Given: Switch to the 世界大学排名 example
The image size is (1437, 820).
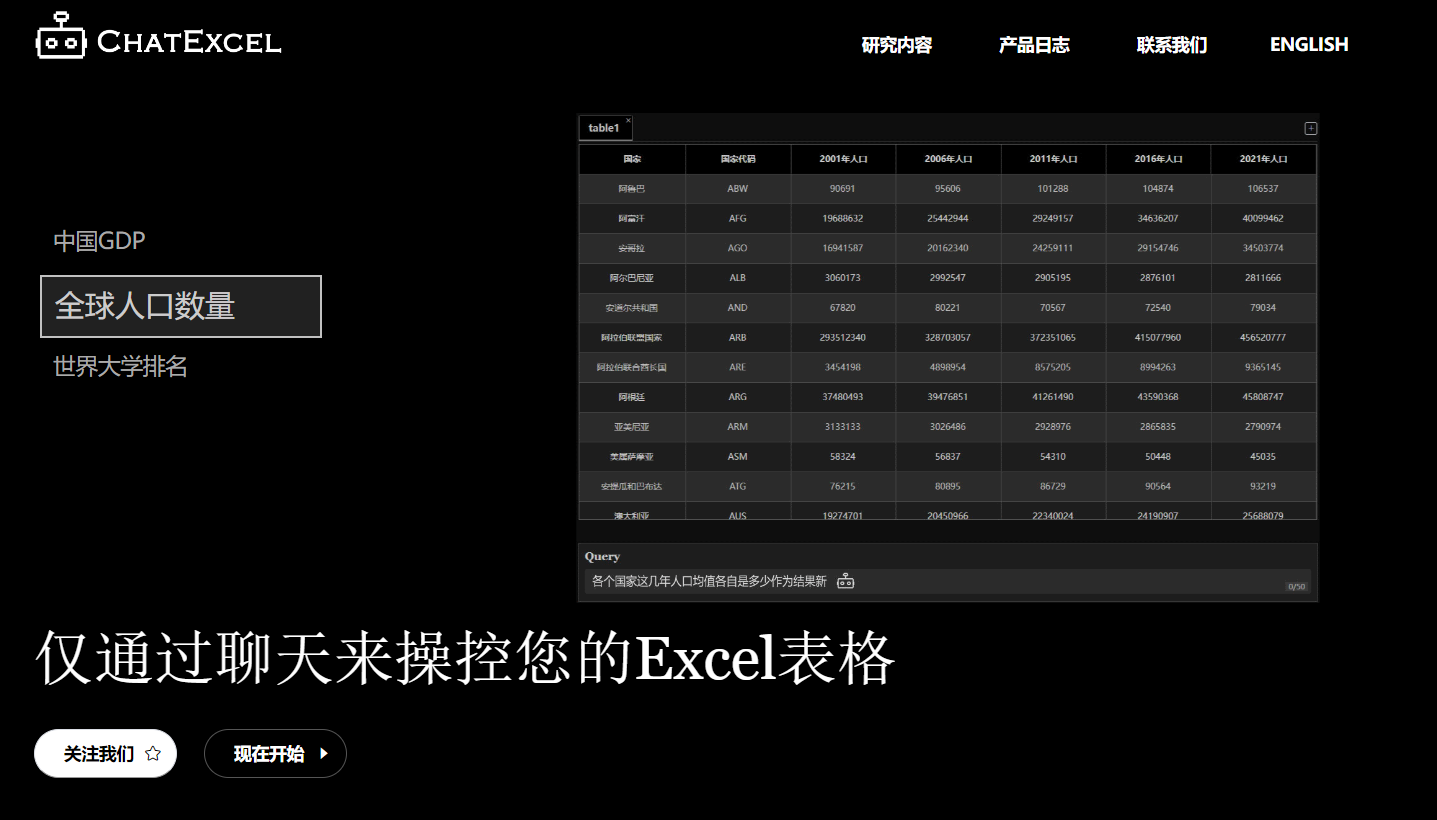Looking at the screenshot, I should coord(120,367).
